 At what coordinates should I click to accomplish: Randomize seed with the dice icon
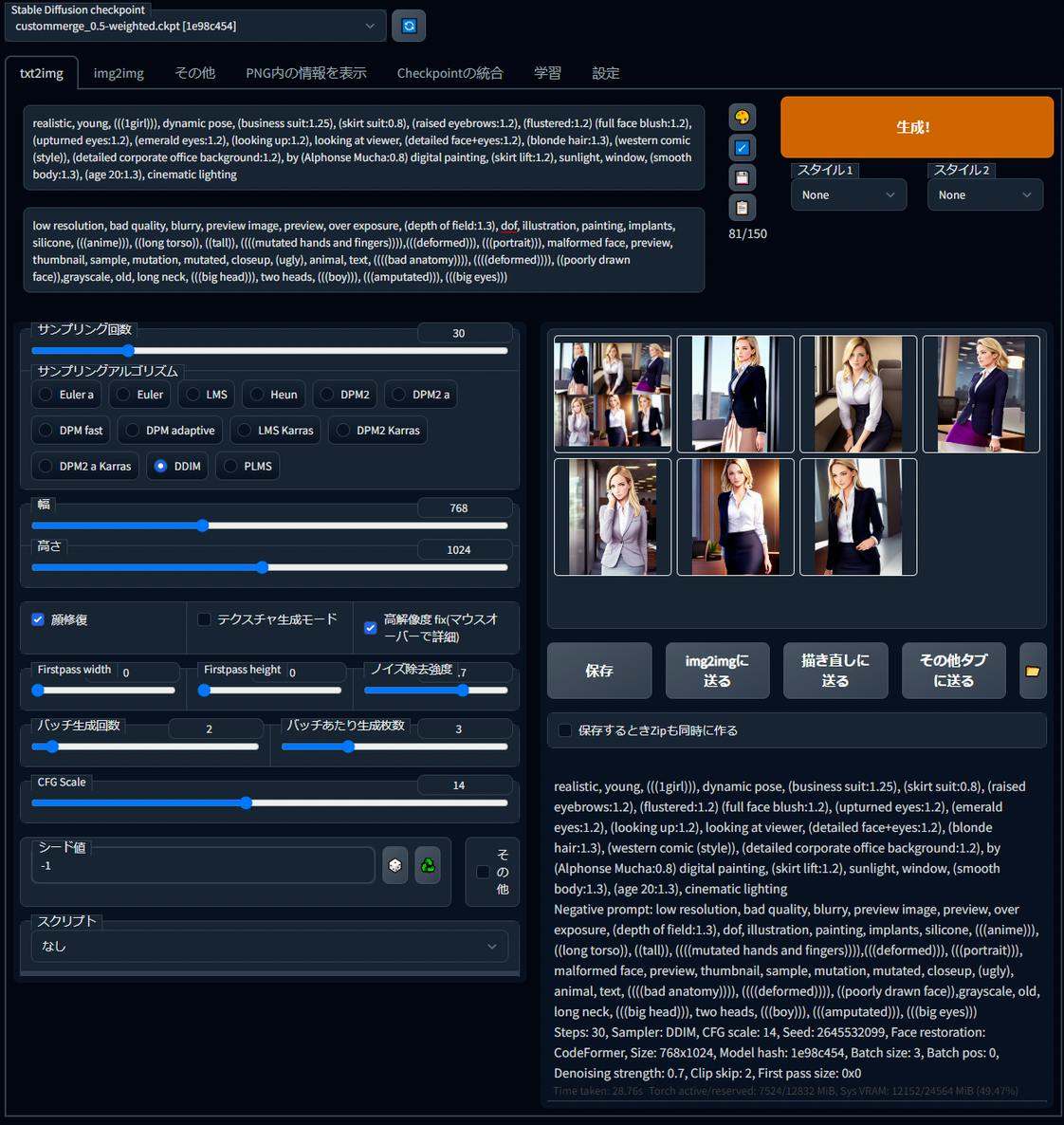click(395, 865)
